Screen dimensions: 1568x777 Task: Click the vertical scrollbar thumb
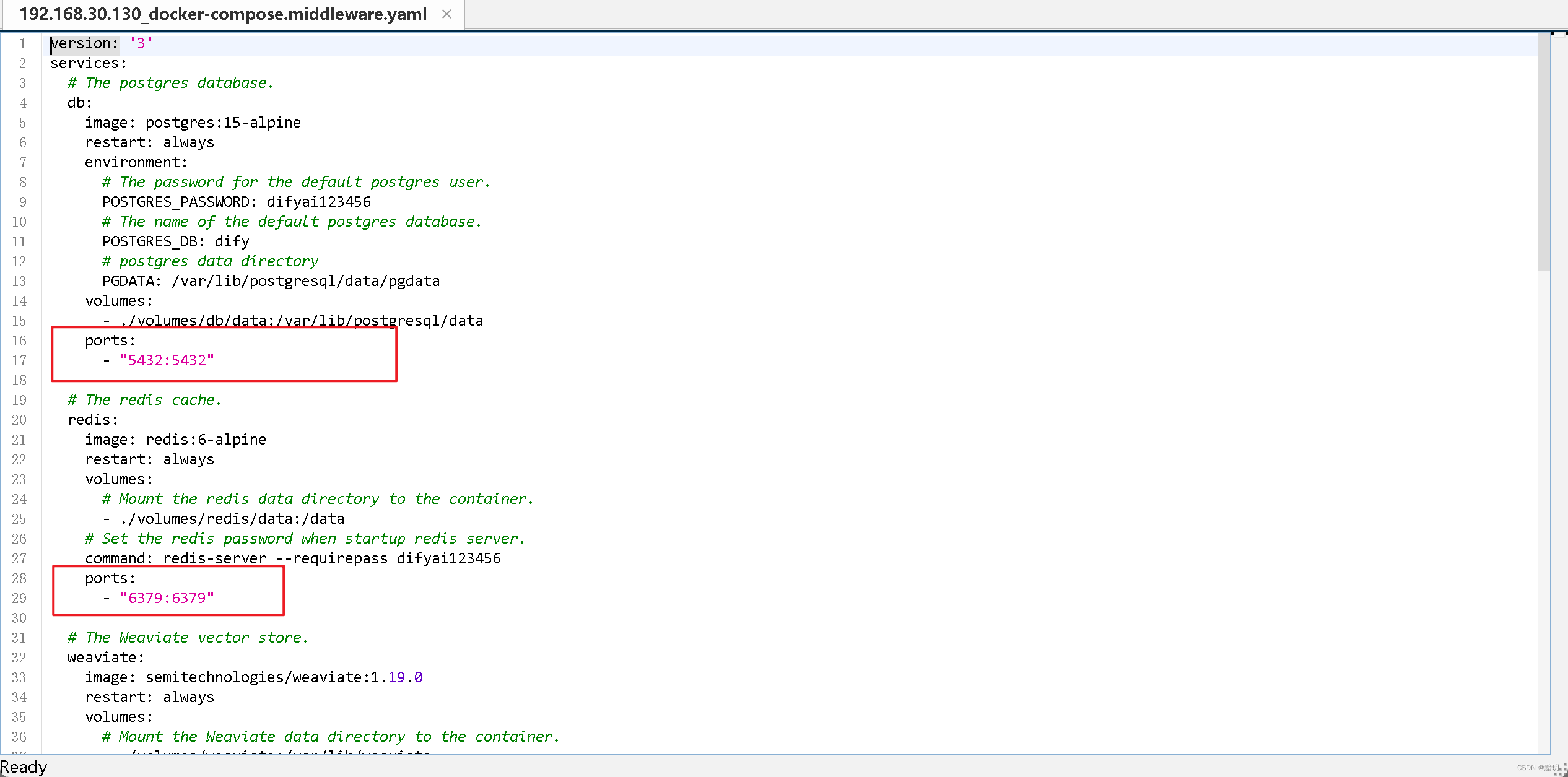click(x=1543, y=154)
